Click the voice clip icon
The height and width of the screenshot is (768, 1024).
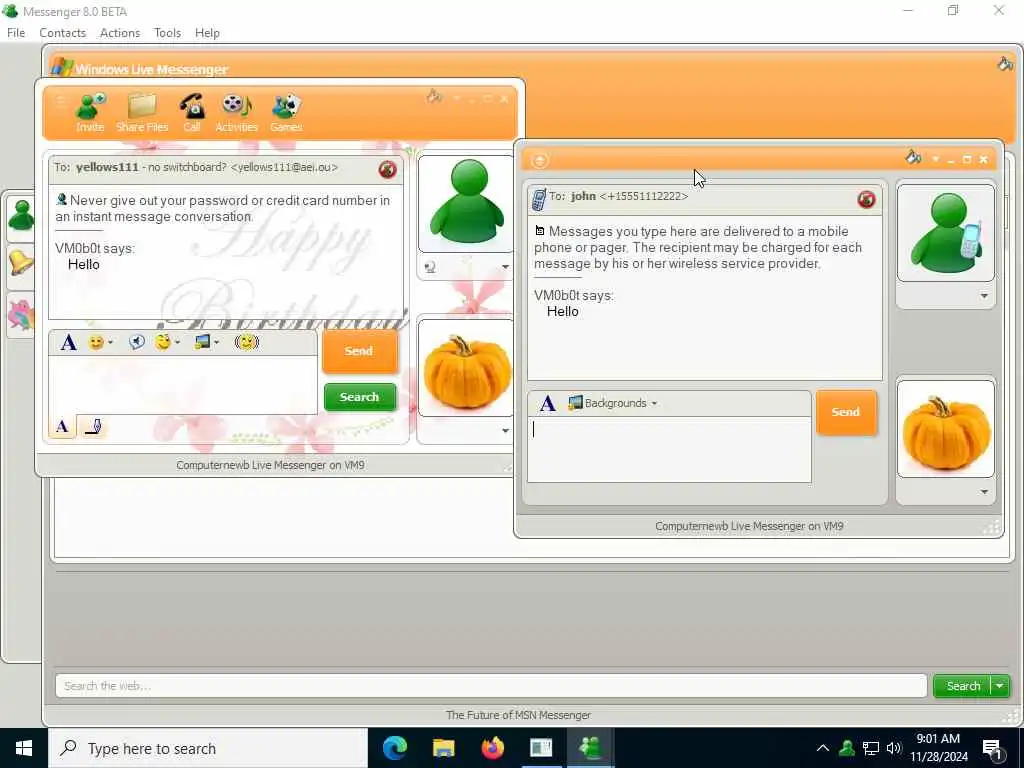tap(136, 342)
